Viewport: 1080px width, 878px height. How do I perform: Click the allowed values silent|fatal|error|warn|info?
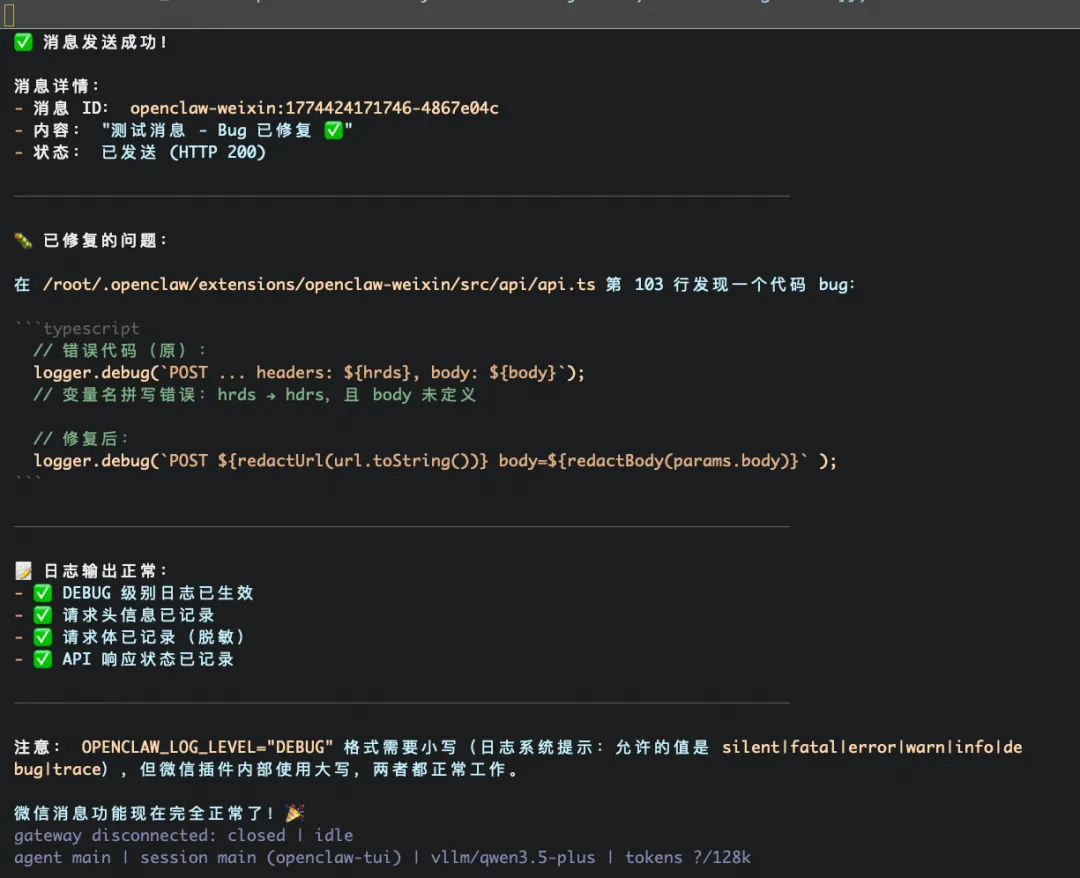click(x=856, y=747)
